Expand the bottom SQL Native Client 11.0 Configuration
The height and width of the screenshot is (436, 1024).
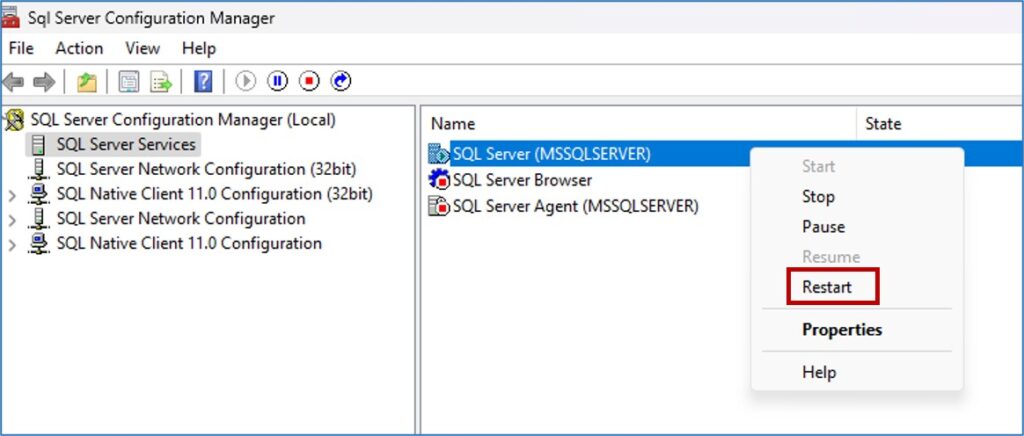(12, 245)
